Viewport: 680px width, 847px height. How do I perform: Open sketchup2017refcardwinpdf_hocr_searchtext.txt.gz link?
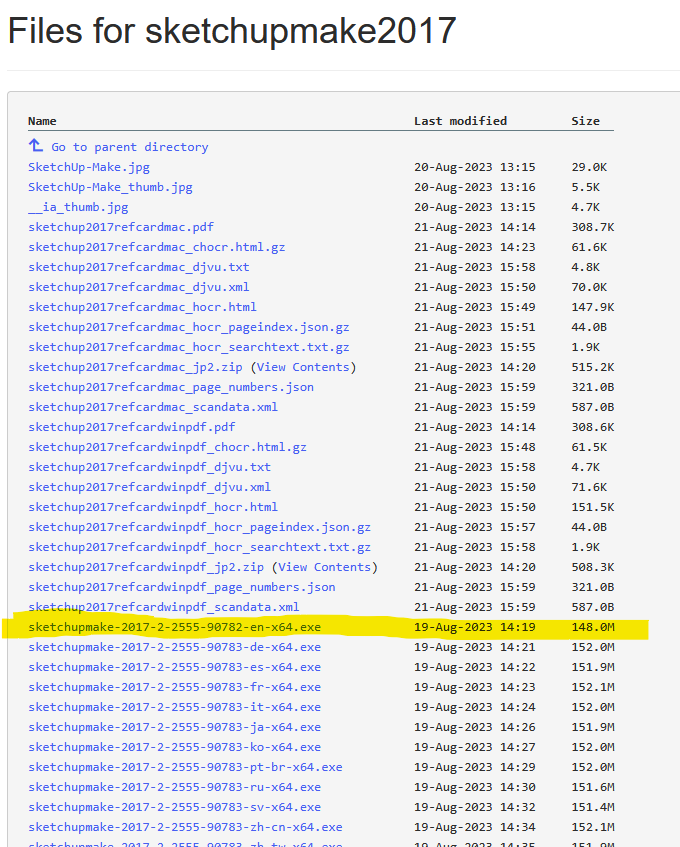pyautogui.click(x=199, y=547)
